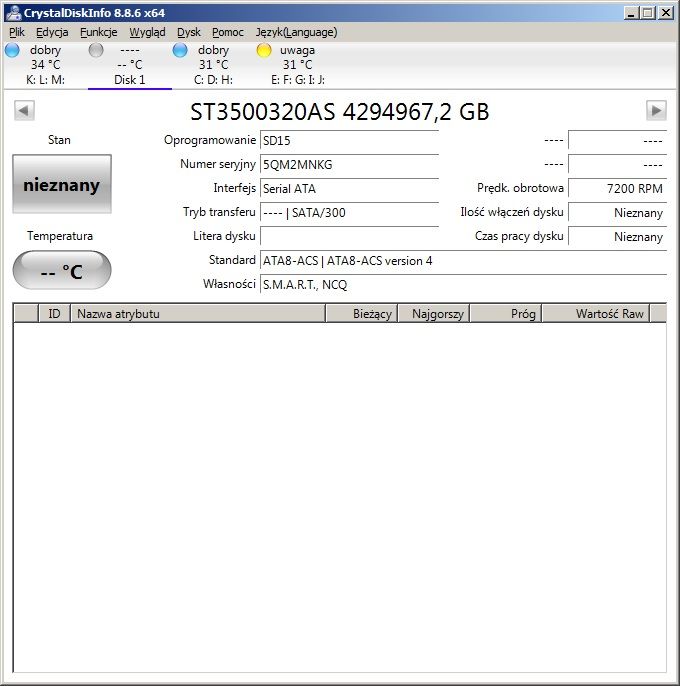
Task: Open the Edycja menu
Action: point(52,32)
